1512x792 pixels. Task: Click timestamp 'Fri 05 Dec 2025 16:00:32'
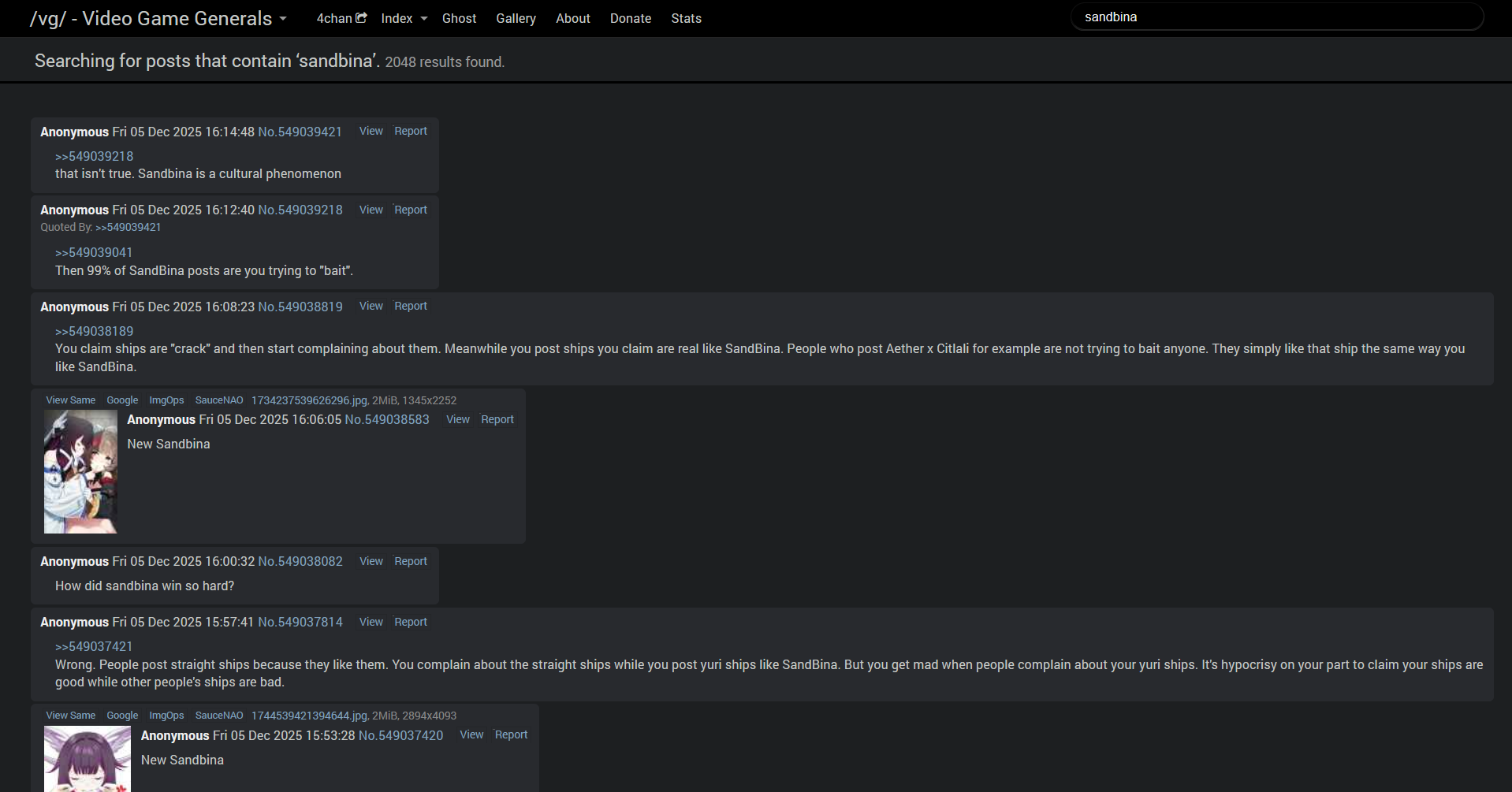pos(183,561)
